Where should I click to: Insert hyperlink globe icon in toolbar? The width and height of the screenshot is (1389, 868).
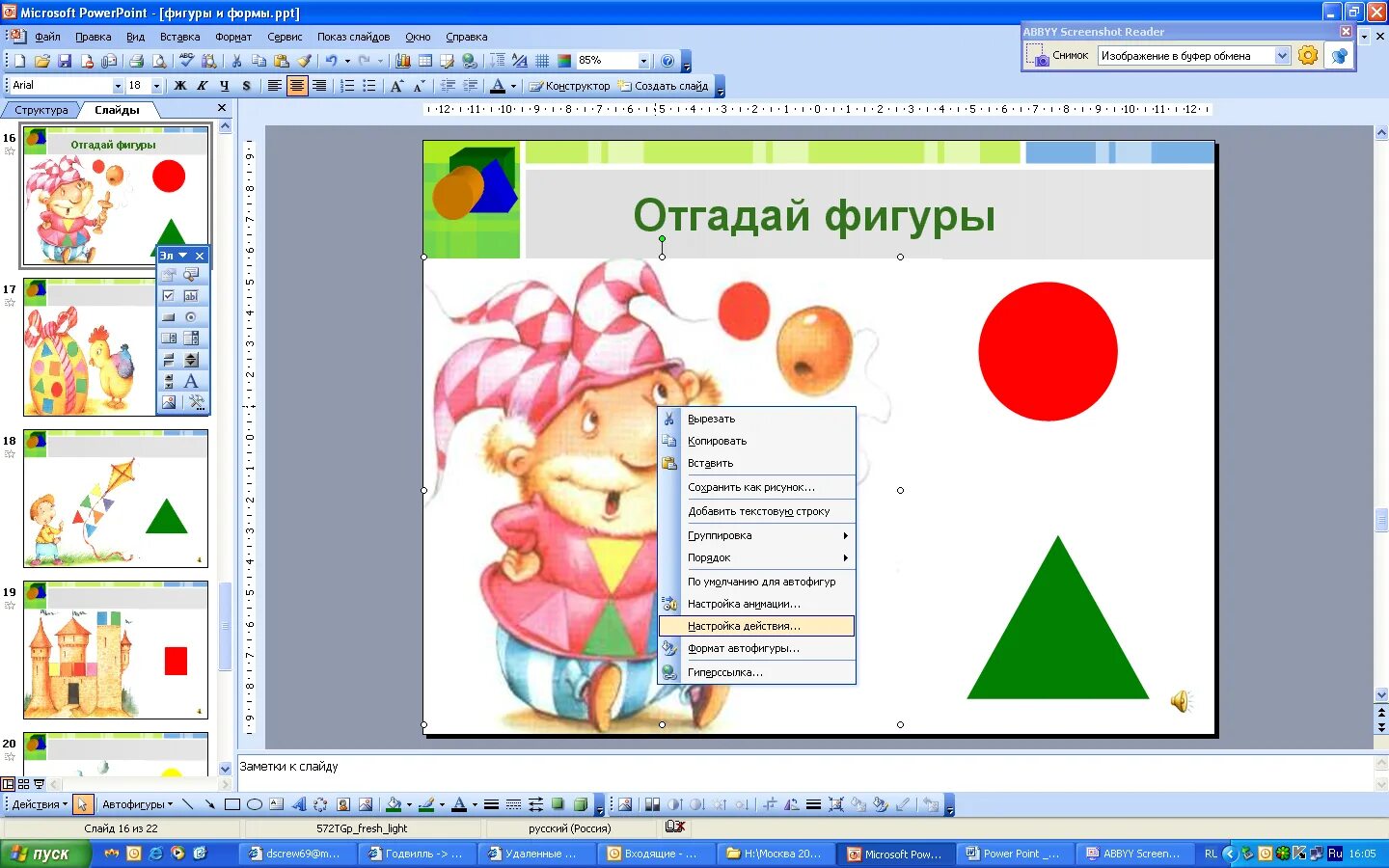click(470, 61)
